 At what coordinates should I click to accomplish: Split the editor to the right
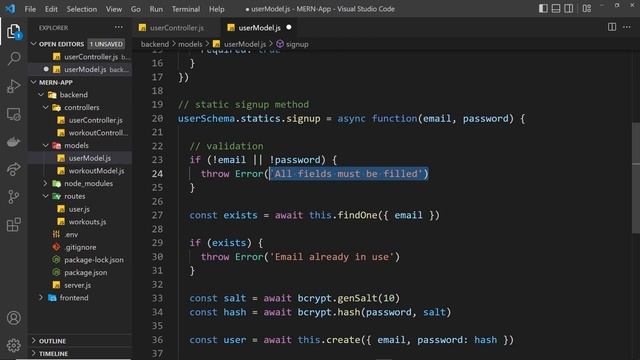611,27
